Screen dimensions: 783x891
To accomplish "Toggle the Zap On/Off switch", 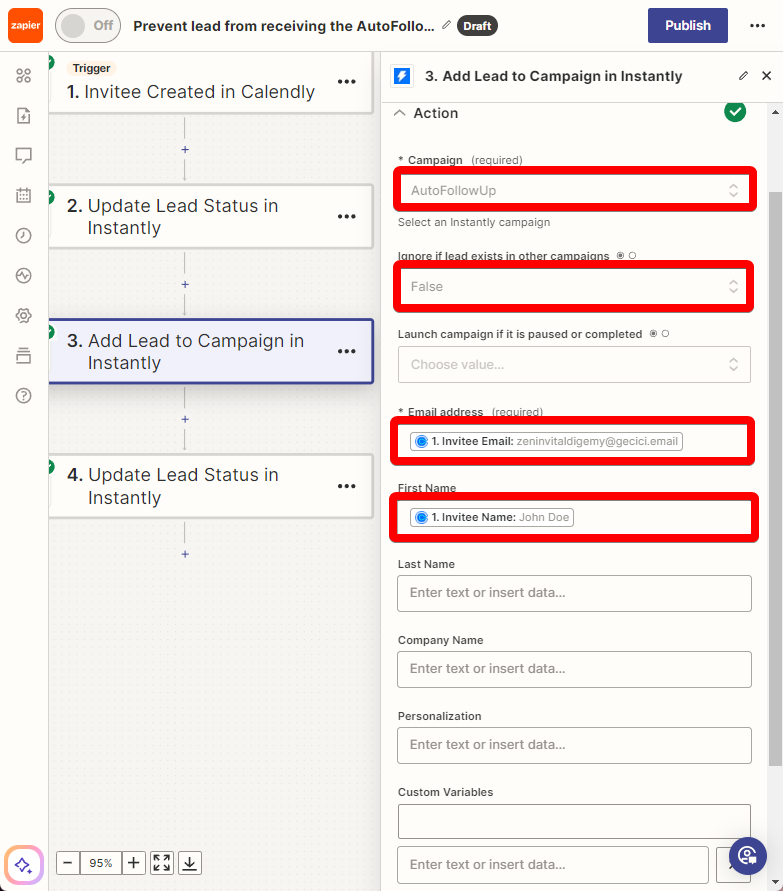I will click(88, 26).
